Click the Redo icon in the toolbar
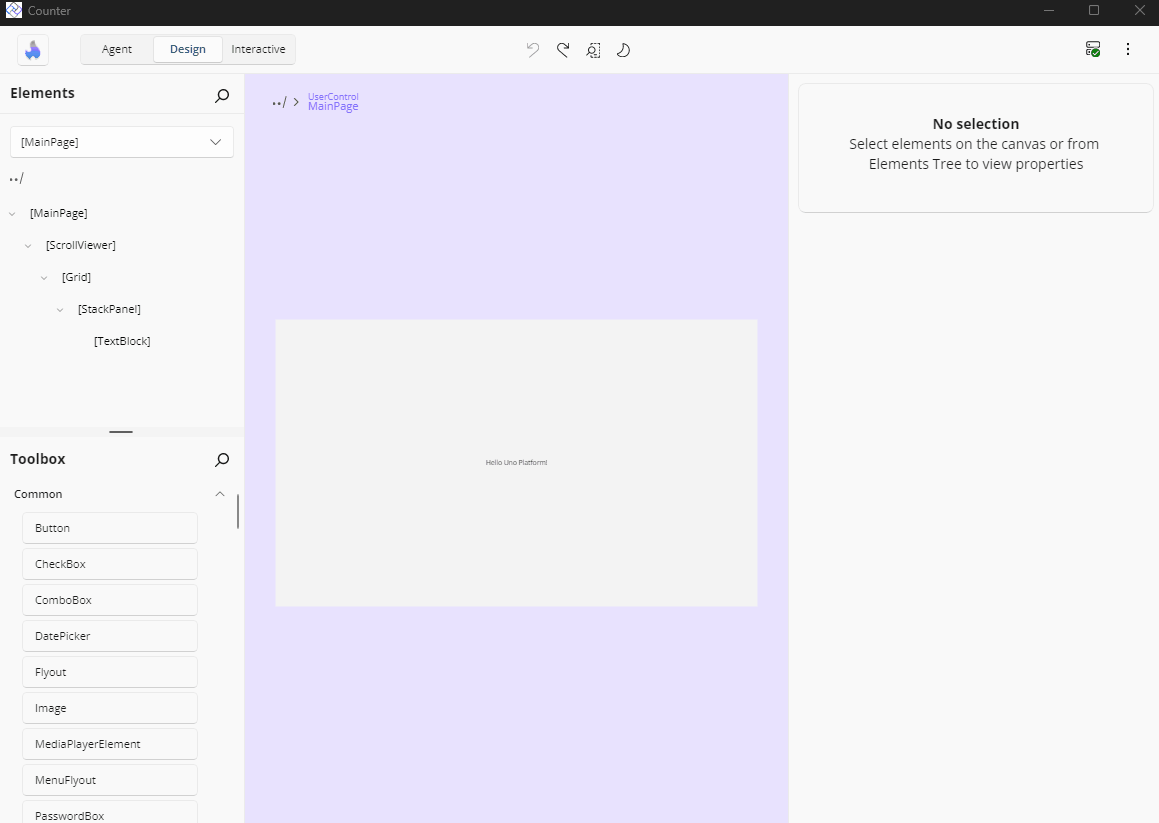The height and width of the screenshot is (823, 1159). point(562,49)
